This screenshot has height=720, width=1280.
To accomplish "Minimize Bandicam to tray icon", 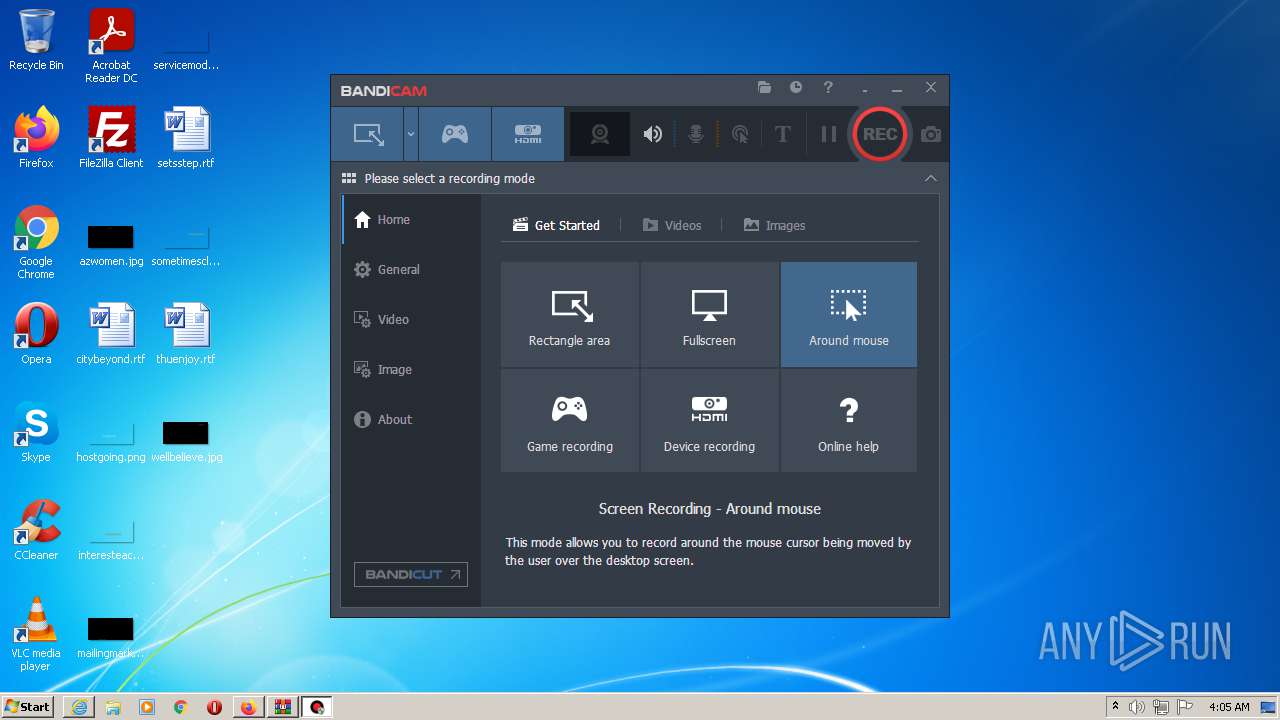I will tap(865, 88).
